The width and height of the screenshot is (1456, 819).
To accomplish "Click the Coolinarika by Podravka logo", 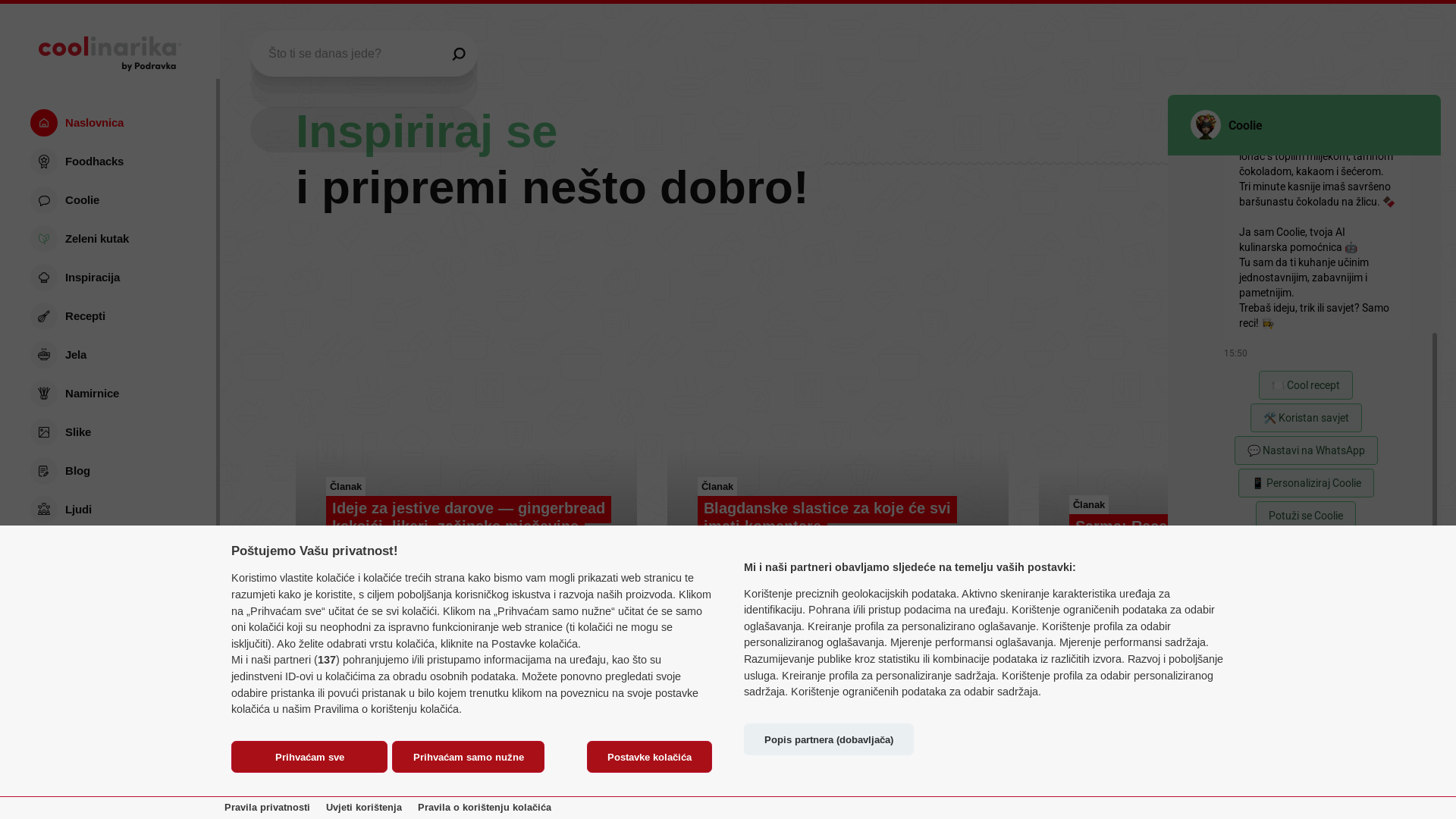I will click(x=110, y=53).
